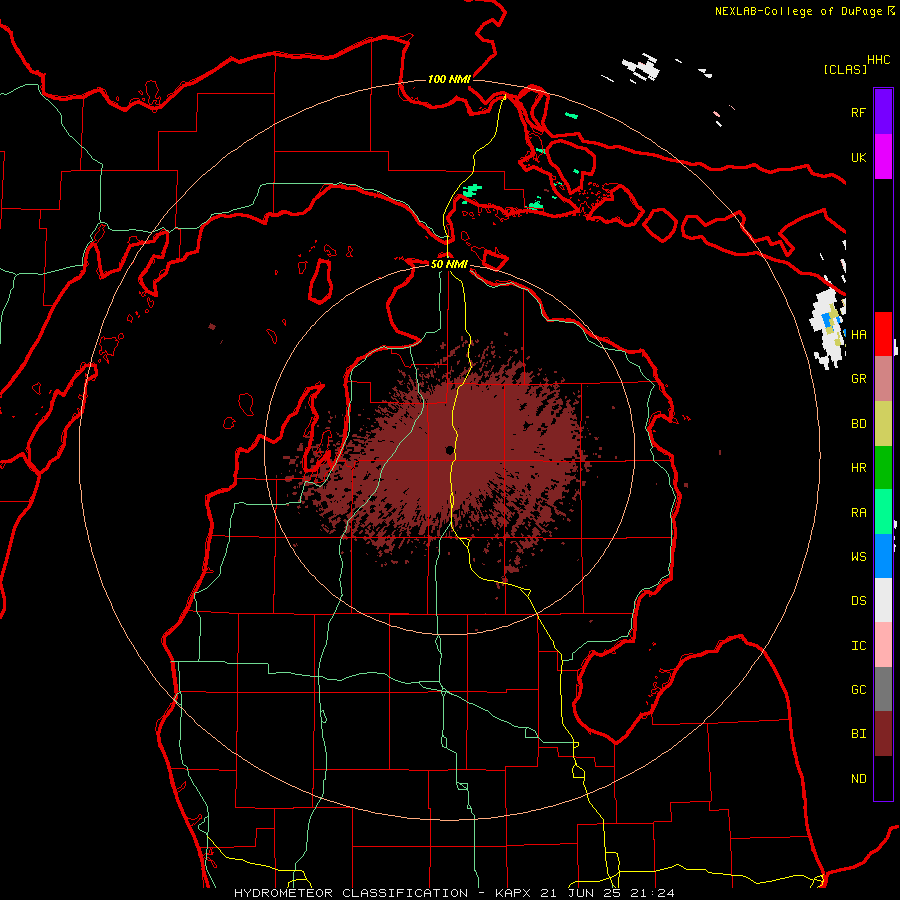Click the RF purple legend swatch
This screenshot has height=900, width=900.
(883, 112)
